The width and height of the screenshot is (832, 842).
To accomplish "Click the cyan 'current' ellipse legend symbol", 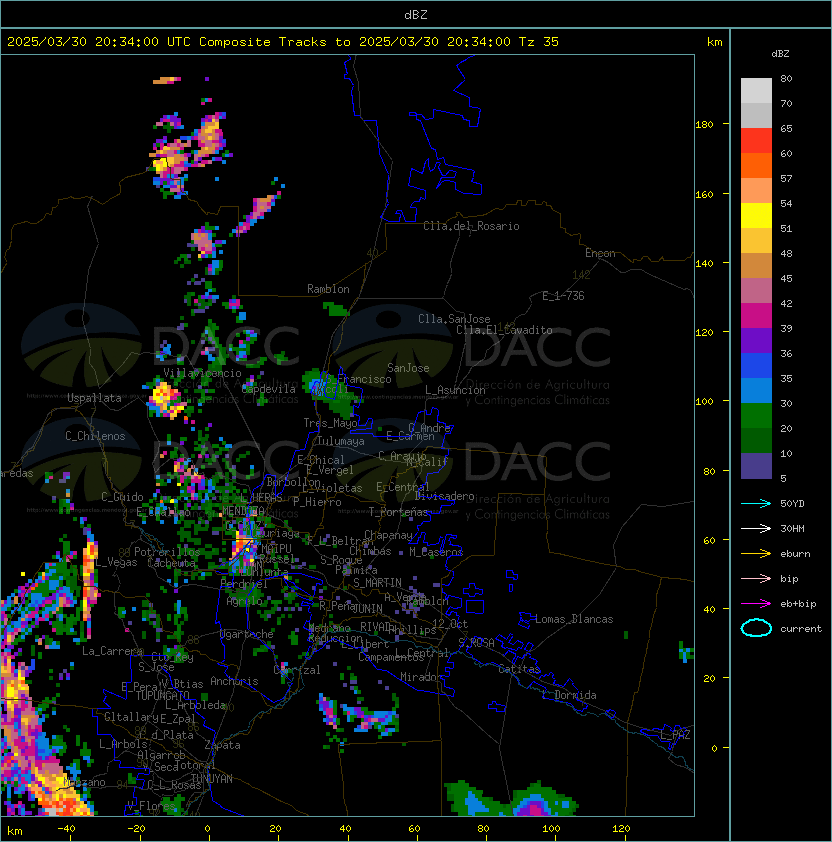I will (x=756, y=628).
